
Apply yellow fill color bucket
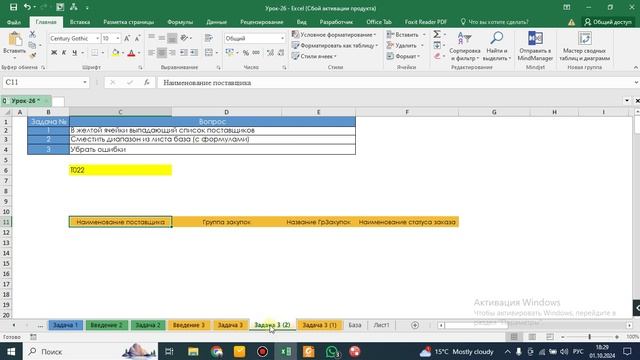(x=116, y=53)
